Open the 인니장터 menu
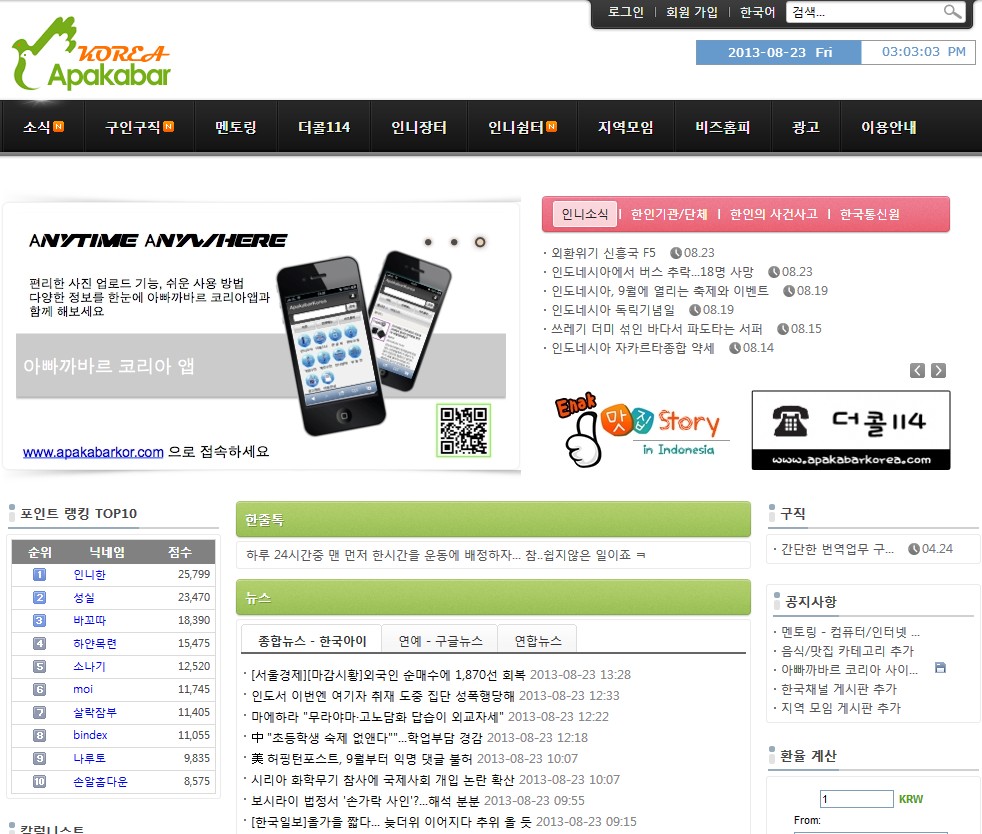 419,127
